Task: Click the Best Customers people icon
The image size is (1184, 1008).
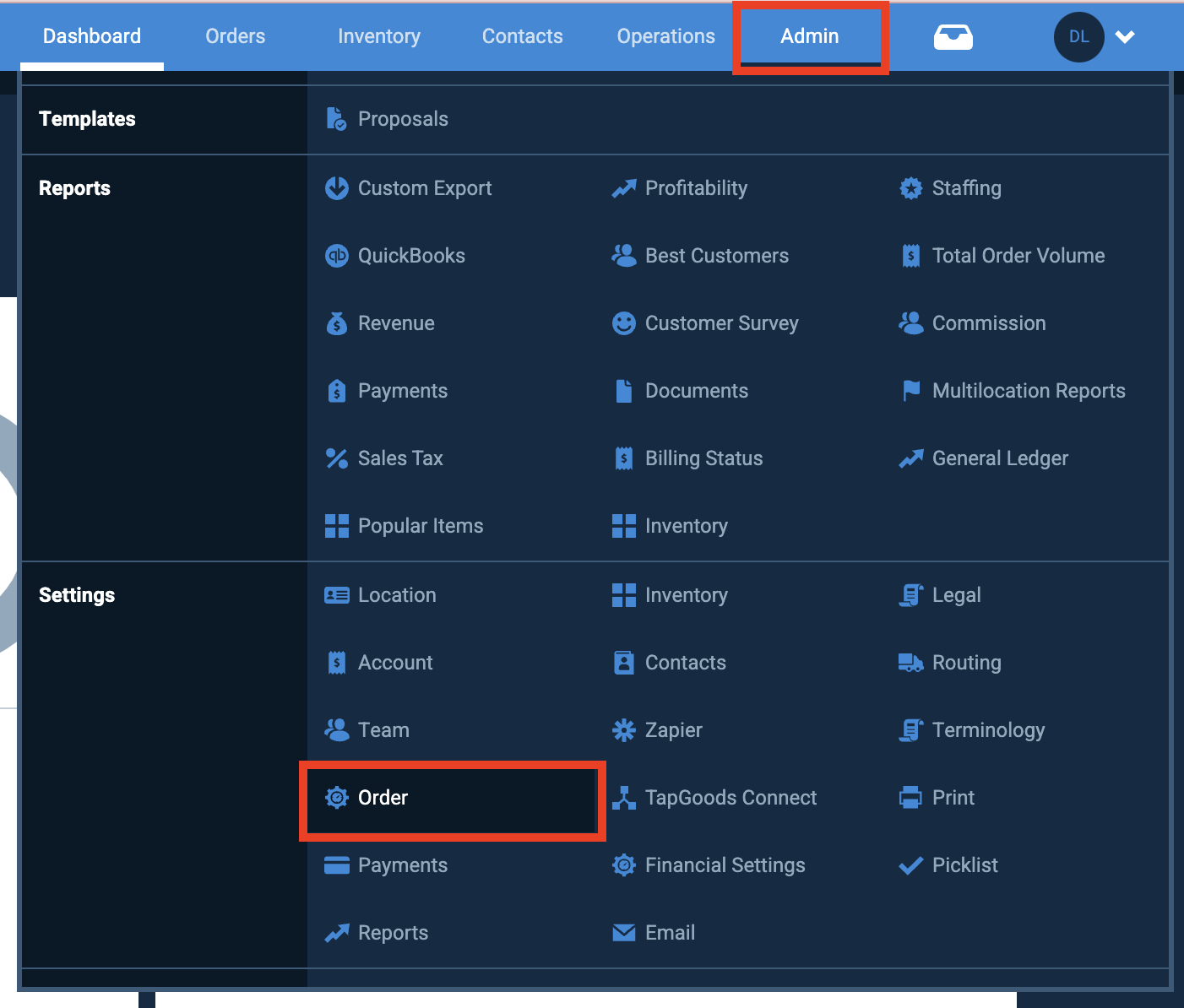Action: pos(624,256)
